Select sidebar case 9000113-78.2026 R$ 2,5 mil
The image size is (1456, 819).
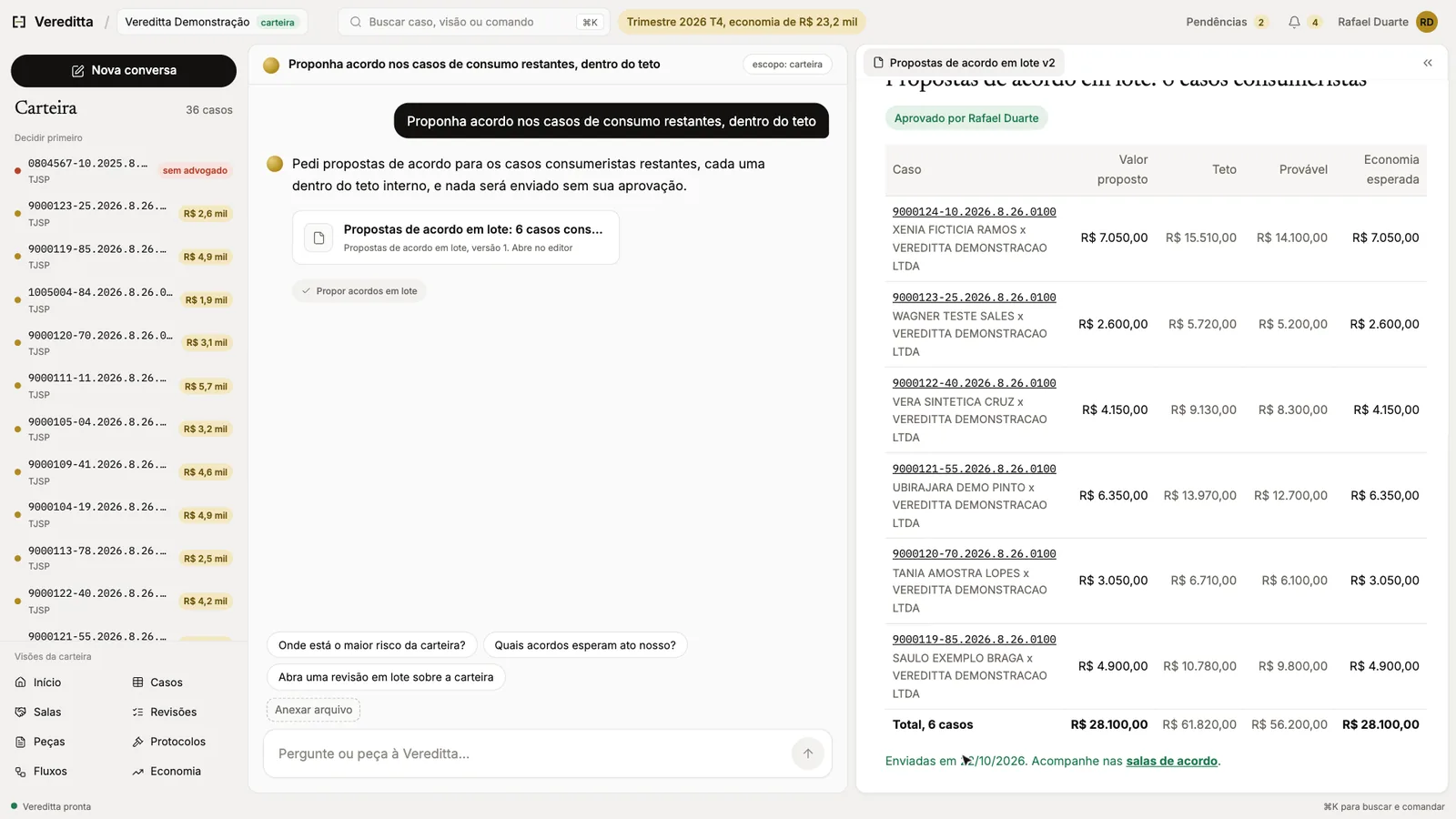click(124, 558)
